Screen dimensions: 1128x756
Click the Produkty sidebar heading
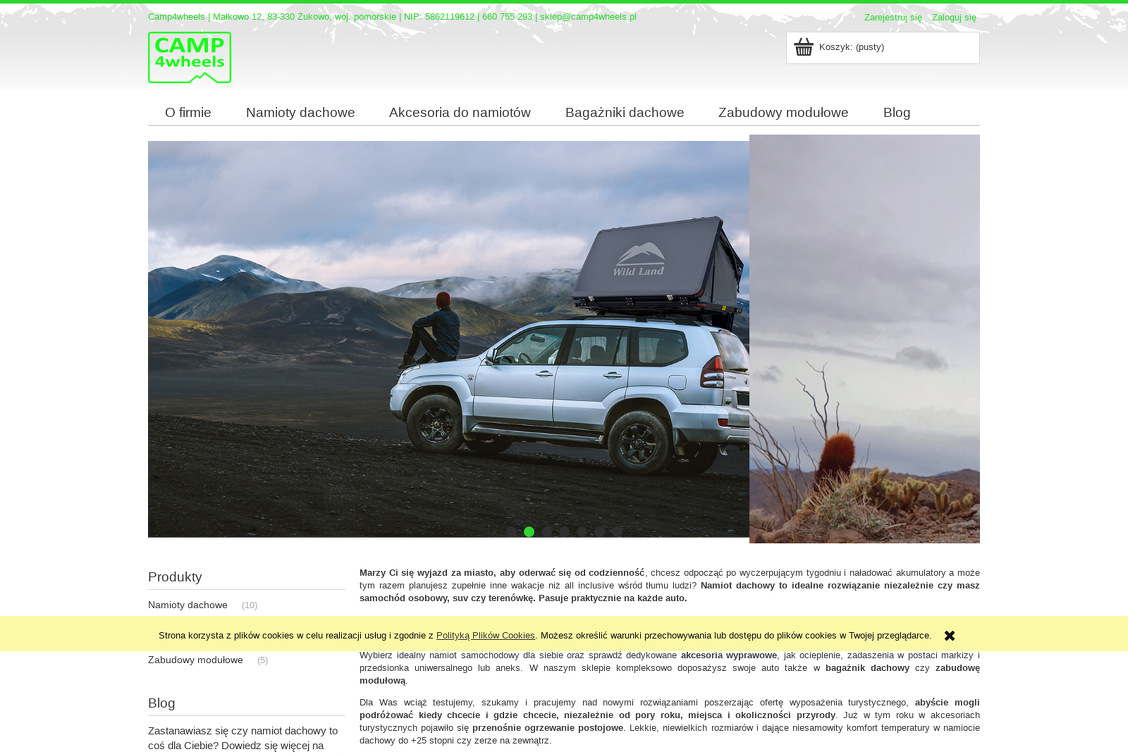pyautogui.click(x=175, y=577)
